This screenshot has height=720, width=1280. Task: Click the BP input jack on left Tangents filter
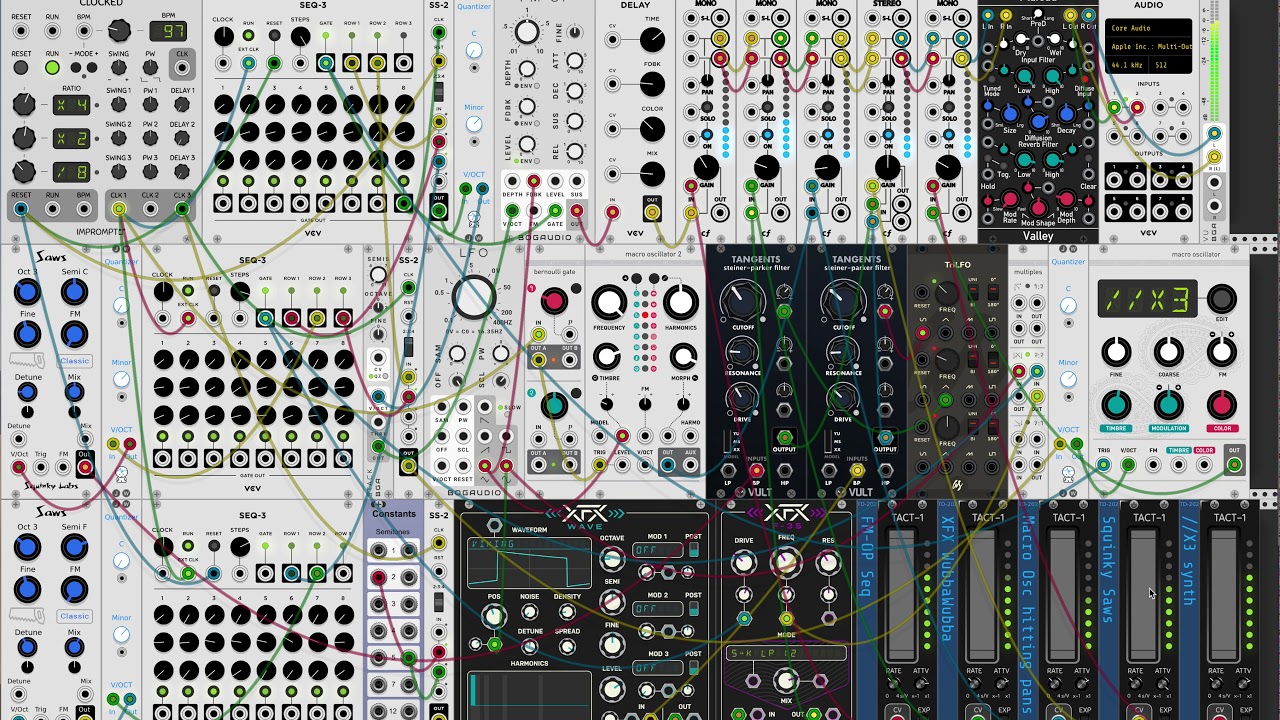tap(756, 472)
